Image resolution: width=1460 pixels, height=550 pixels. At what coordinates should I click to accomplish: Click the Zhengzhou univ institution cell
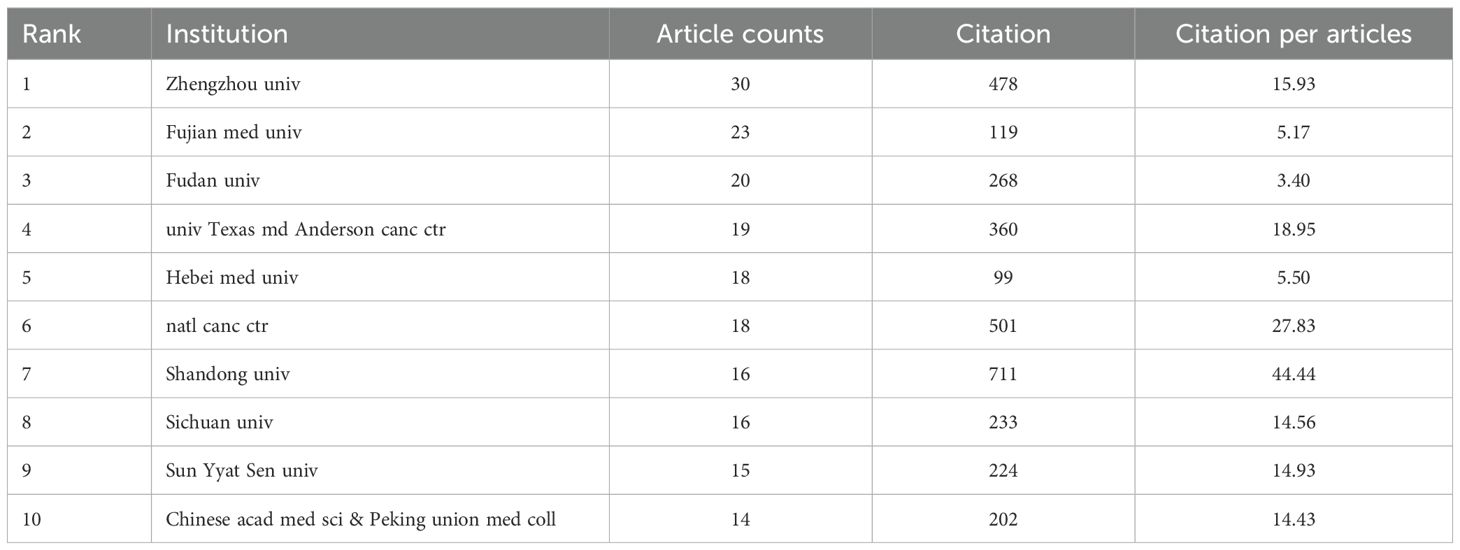pos(233,85)
